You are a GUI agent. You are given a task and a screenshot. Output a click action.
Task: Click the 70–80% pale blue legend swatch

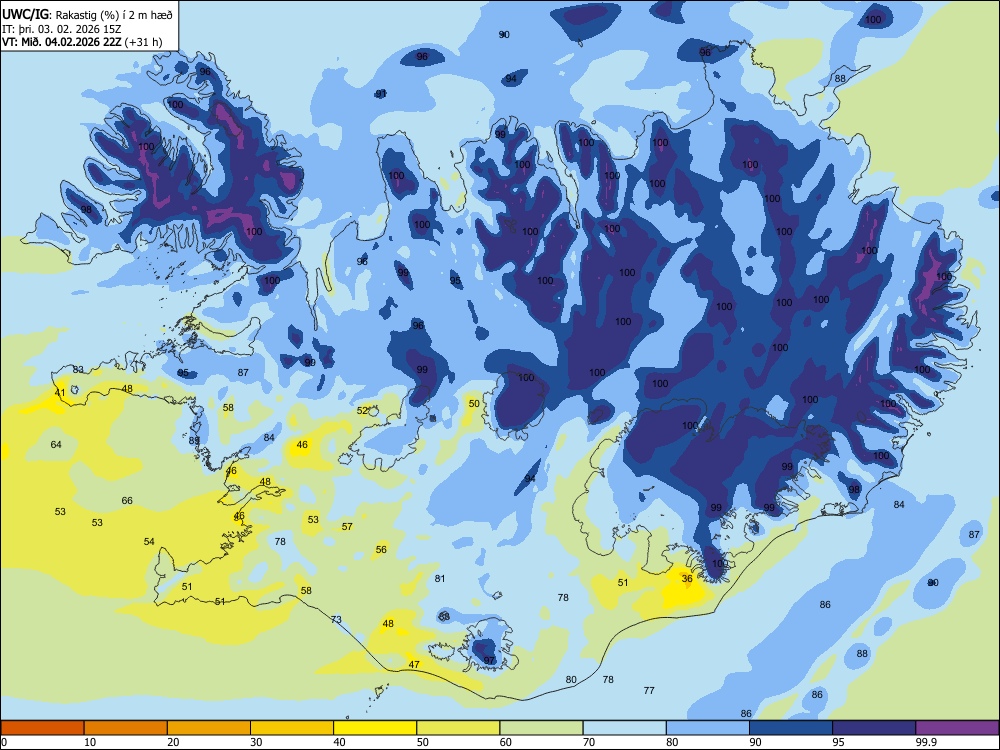[624, 728]
